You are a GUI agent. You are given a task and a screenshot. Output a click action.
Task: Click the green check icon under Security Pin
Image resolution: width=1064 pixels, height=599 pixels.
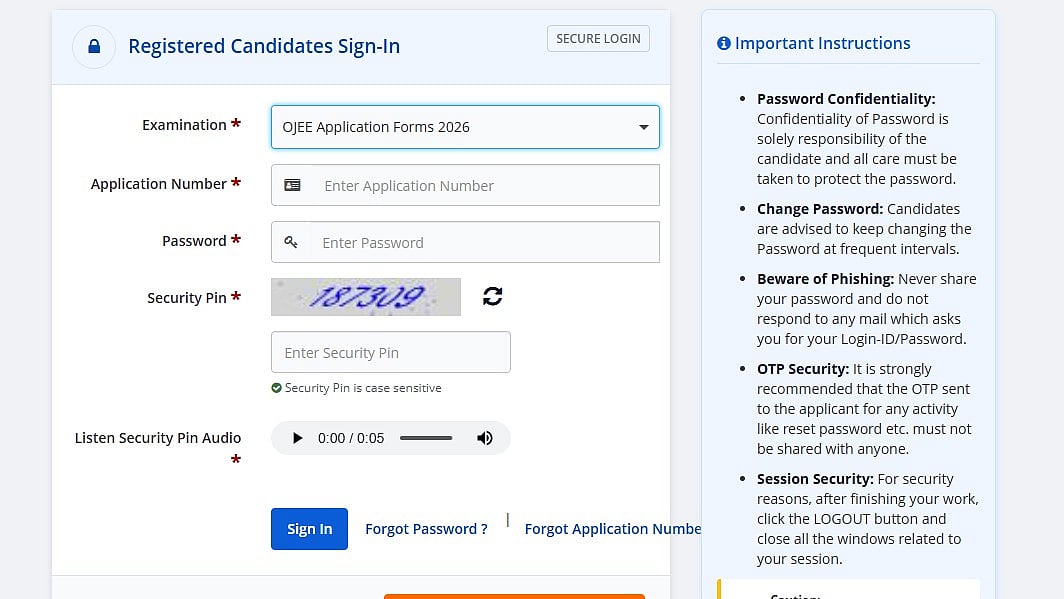(276, 388)
